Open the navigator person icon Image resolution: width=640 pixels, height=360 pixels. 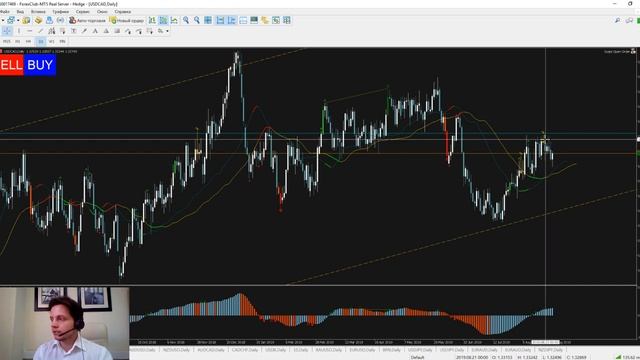(49, 20)
